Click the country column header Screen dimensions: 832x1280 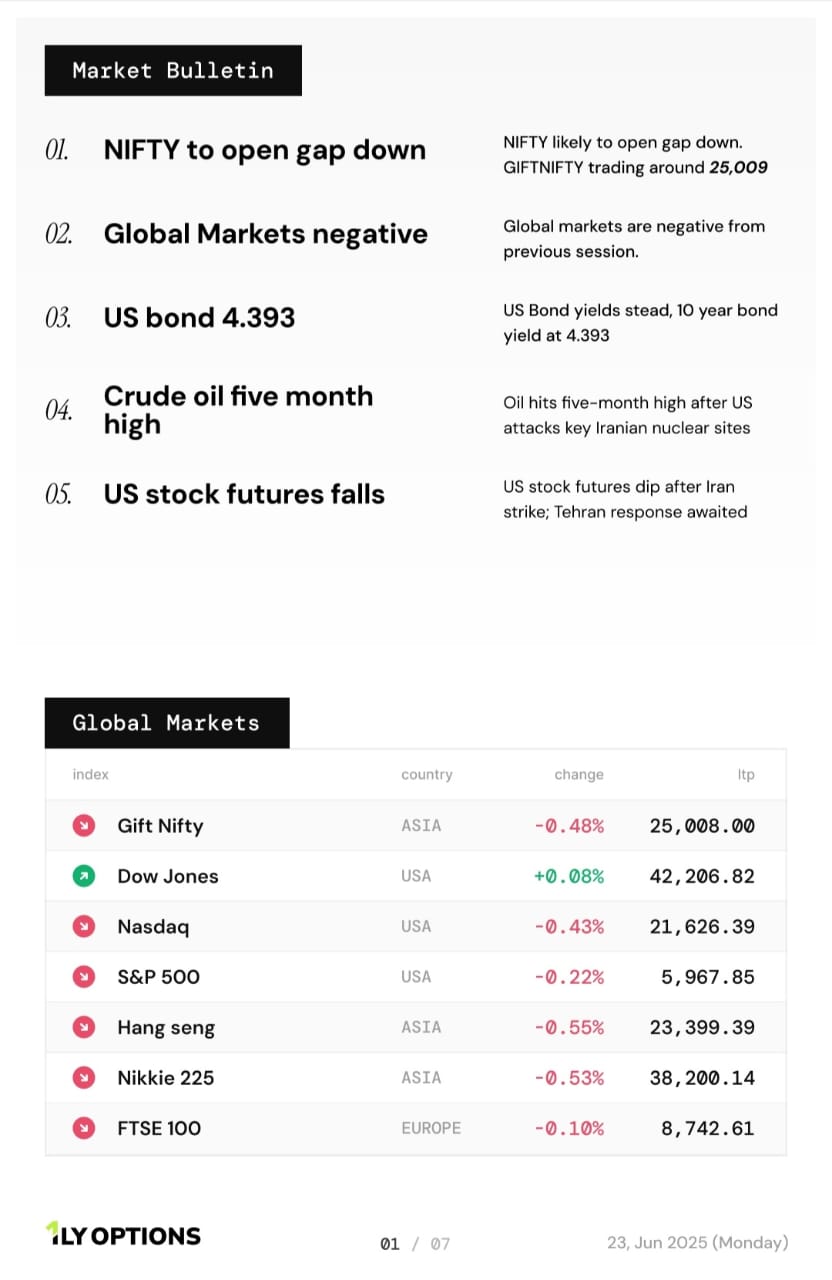[426, 774]
